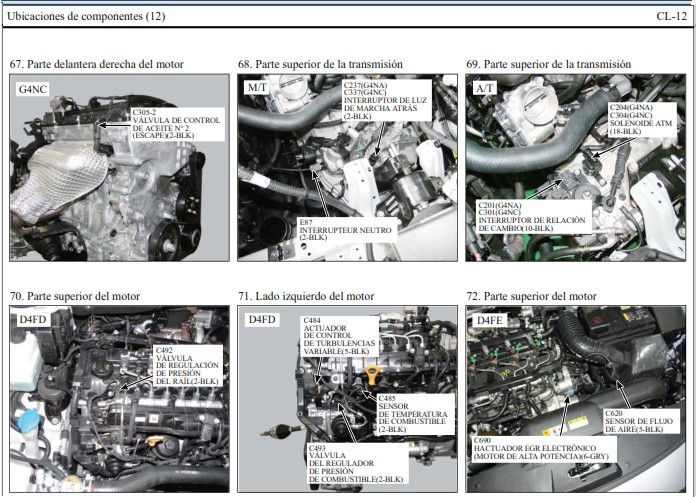Select heading '68. Parte superior de la transmisión'

pos(320,64)
